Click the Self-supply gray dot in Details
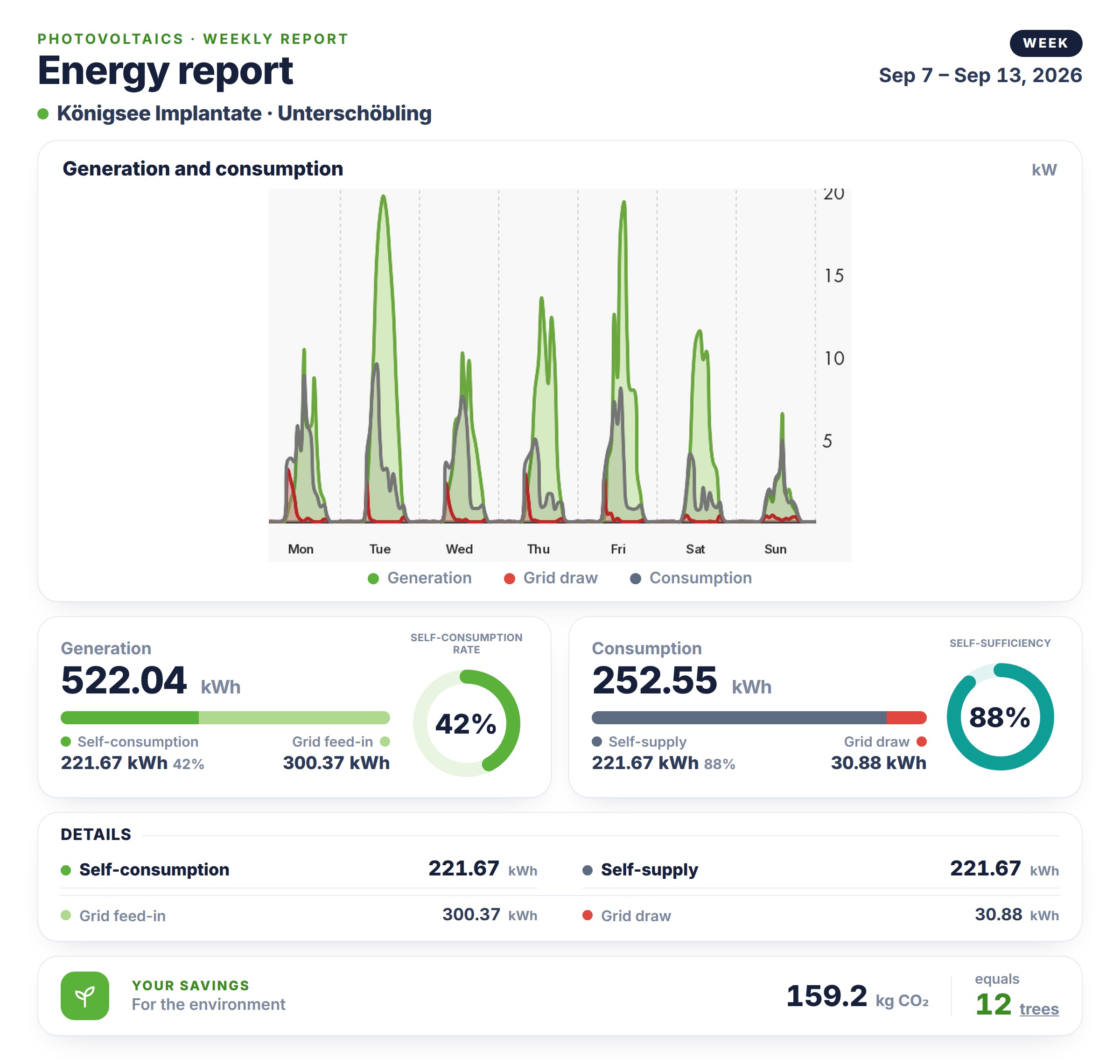 tap(588, 871)
